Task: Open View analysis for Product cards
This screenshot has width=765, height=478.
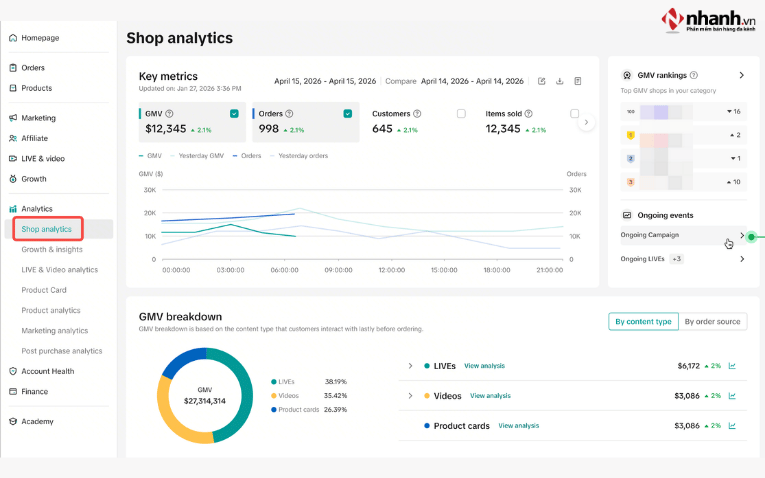Action: pyautogui.click(x=519, y=426)
